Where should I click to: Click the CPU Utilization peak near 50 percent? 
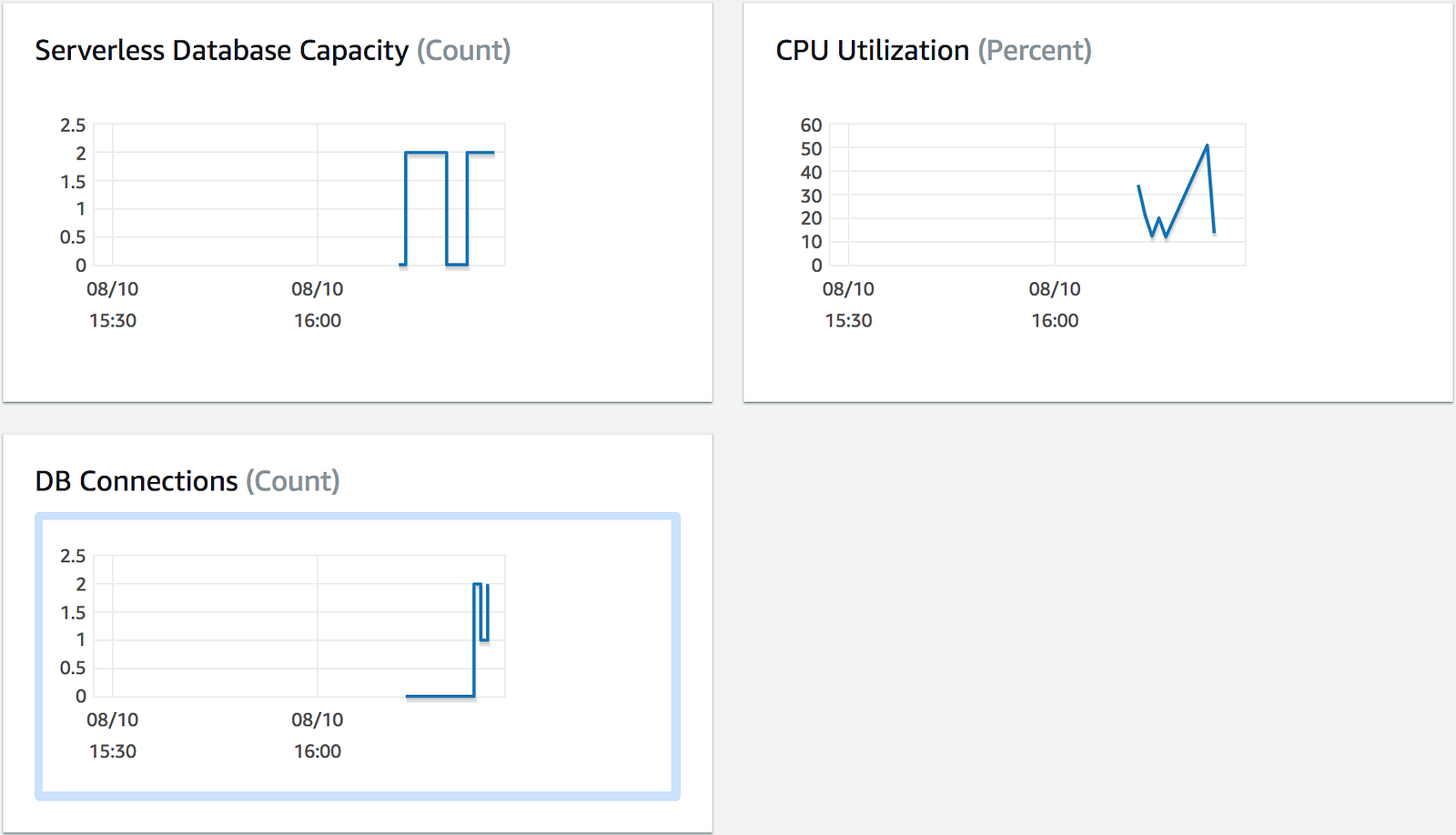pos(1207,146)
